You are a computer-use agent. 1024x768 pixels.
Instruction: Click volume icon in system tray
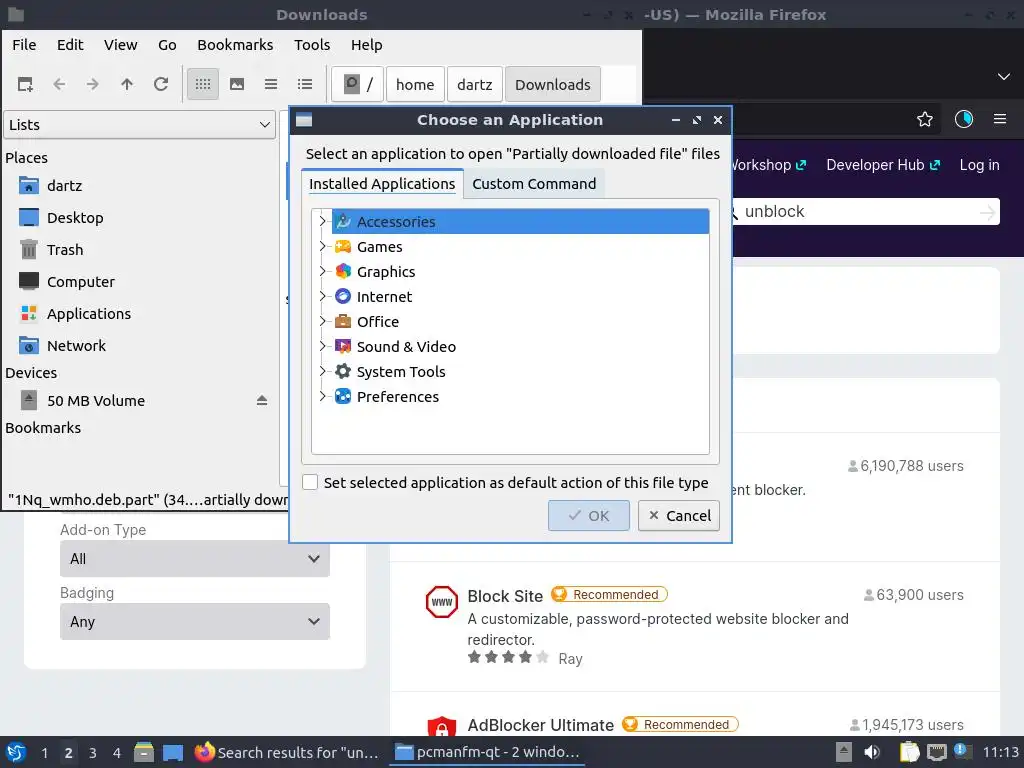(872, 752)
